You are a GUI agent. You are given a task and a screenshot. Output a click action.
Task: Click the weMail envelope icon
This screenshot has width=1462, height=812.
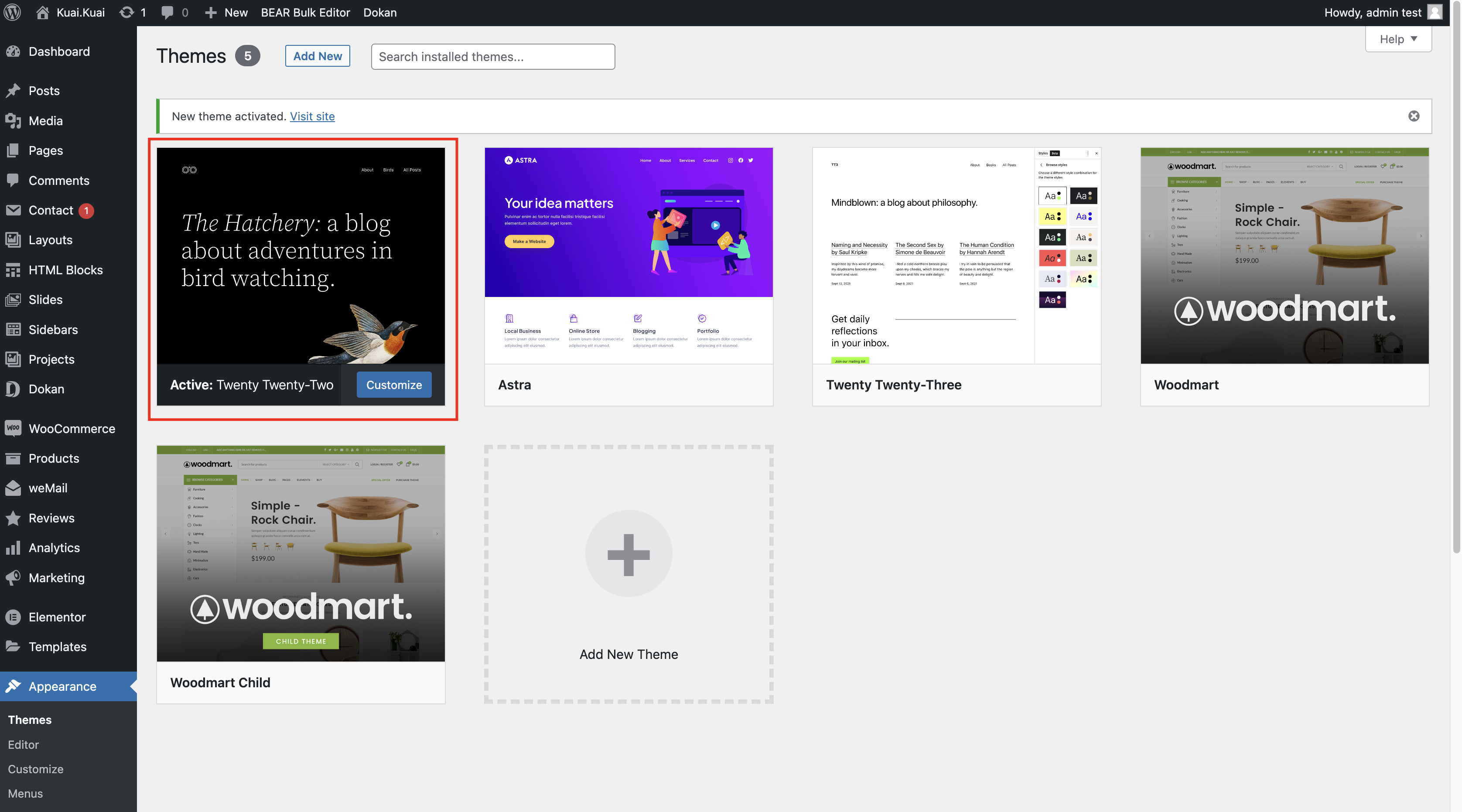click(13, 488)
